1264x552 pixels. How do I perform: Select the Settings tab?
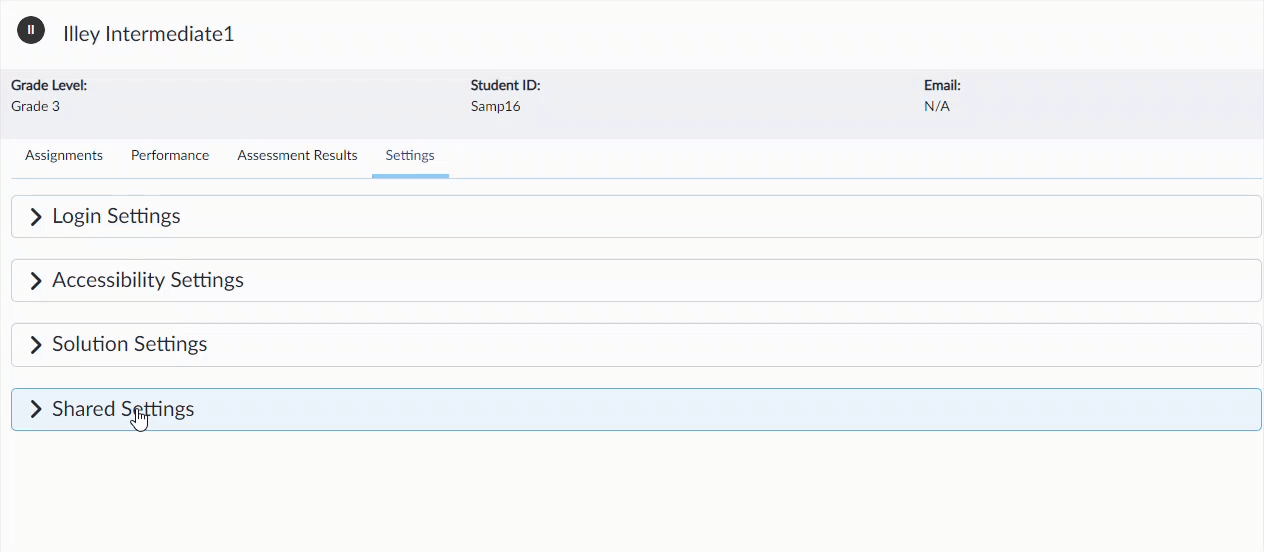point(410,156)
